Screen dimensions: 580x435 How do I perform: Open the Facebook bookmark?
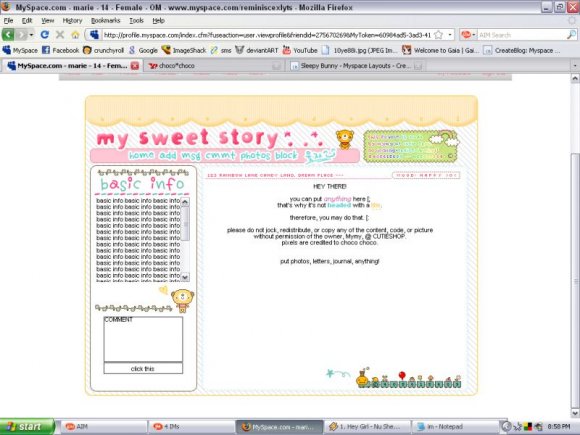[x=60, y=50]
